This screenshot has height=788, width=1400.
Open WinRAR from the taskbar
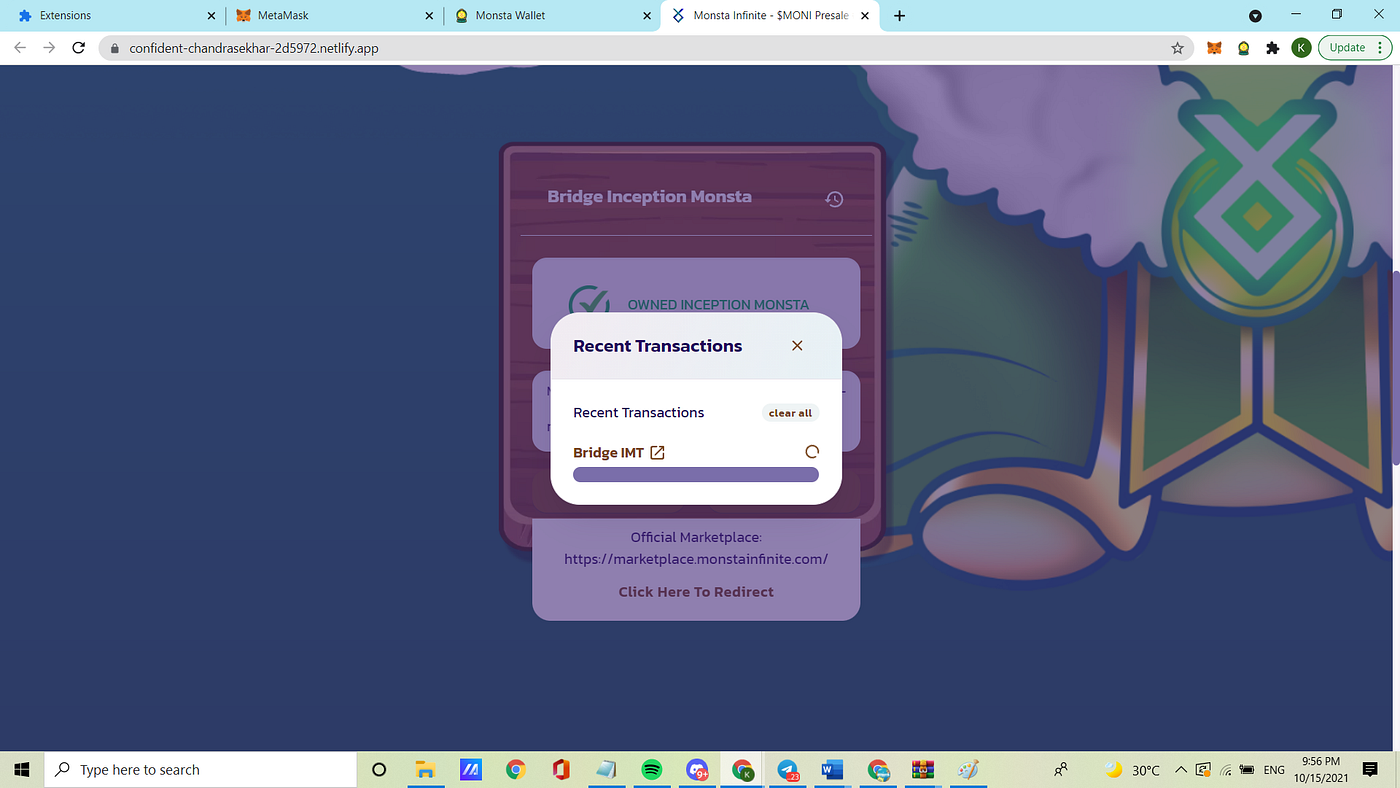(923, 770)
